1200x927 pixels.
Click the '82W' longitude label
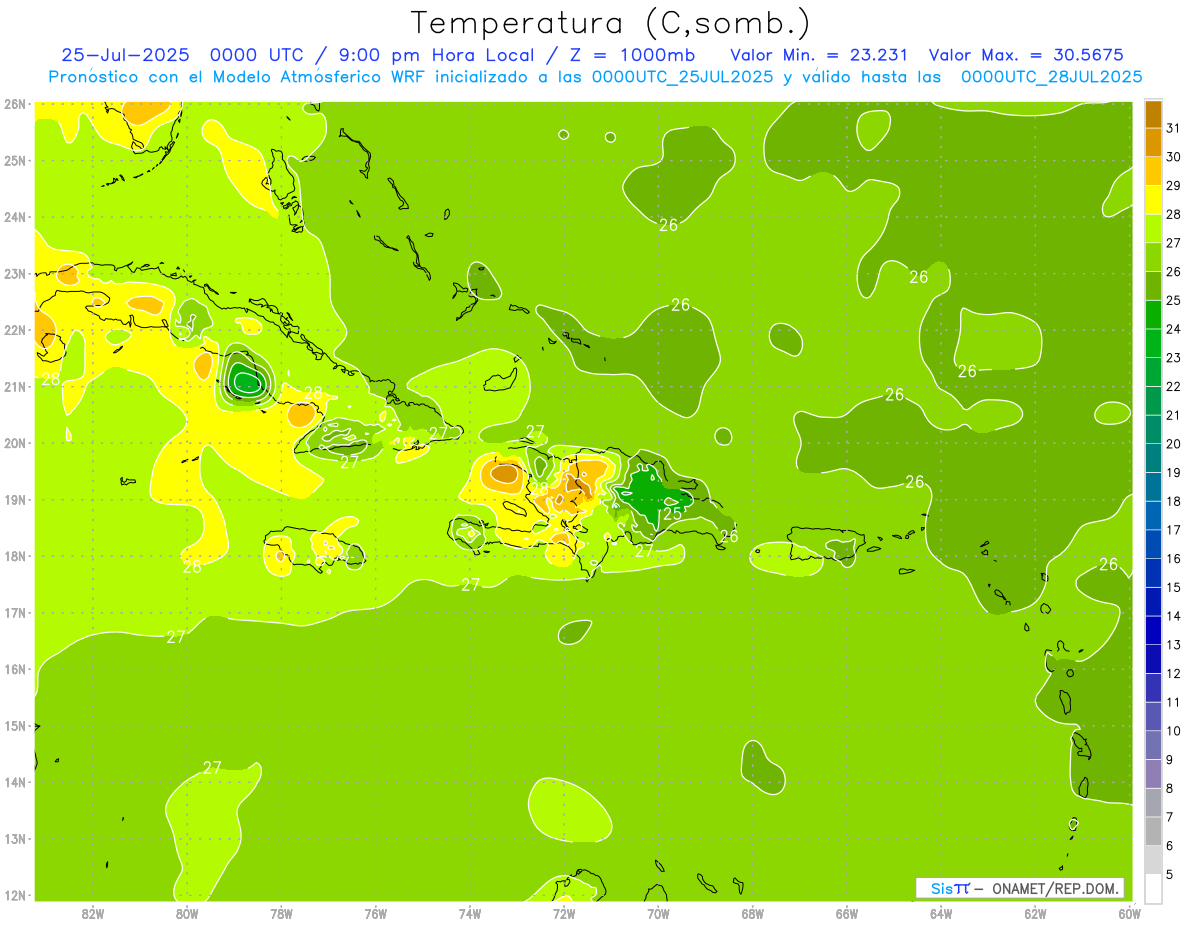(93, 913)
